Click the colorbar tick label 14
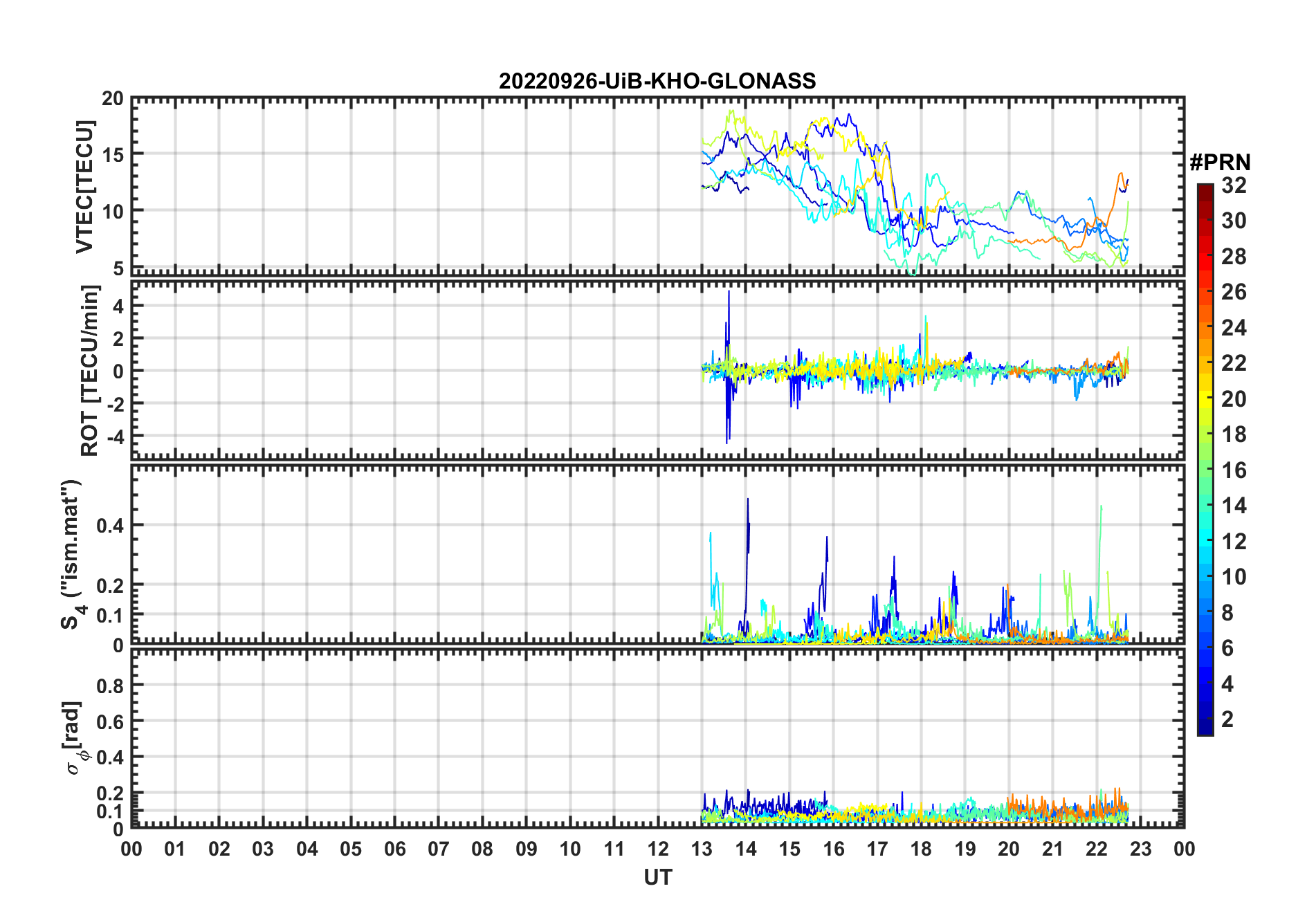Screen dimensions: 1316x920 1234,506
